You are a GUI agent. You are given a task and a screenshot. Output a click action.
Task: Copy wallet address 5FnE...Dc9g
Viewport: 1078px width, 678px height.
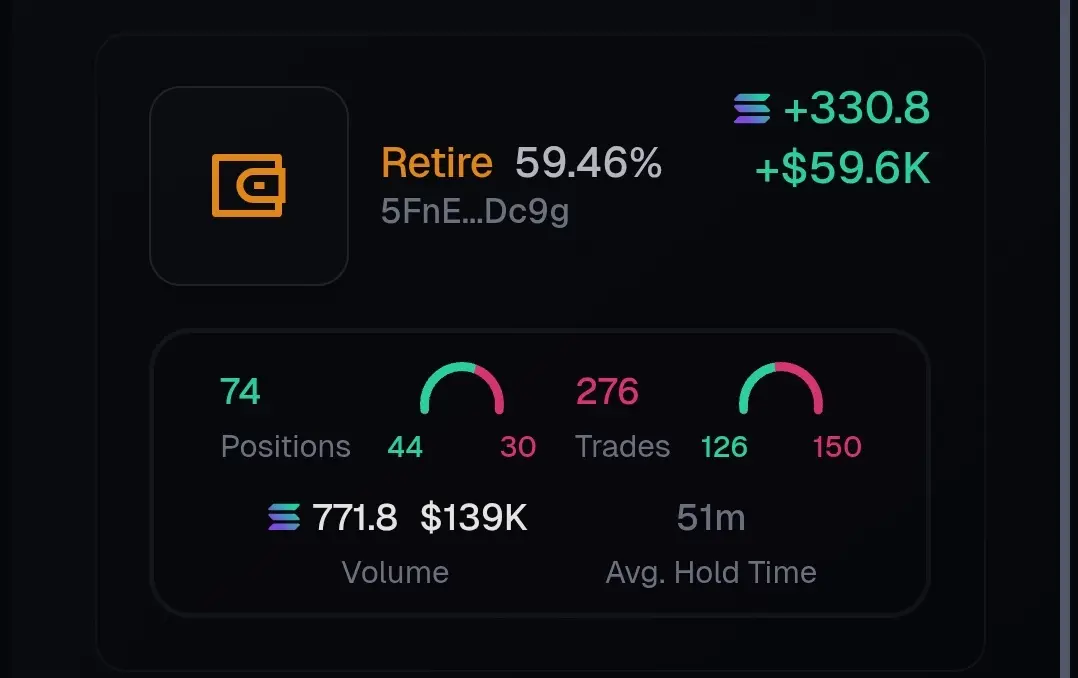point(474,211)
